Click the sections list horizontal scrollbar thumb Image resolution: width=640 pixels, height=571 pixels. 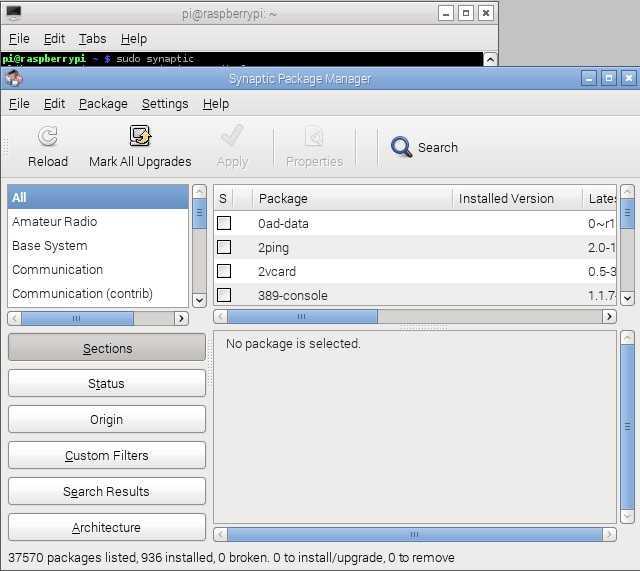tap(77, 318)
